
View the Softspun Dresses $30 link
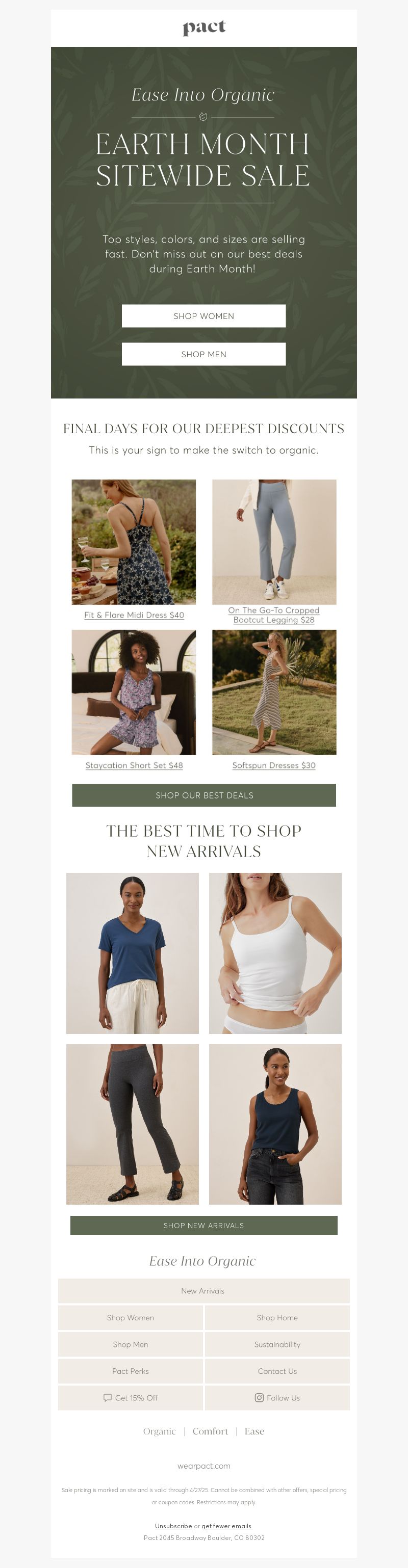pyautogui.click(x=274, y=765)
